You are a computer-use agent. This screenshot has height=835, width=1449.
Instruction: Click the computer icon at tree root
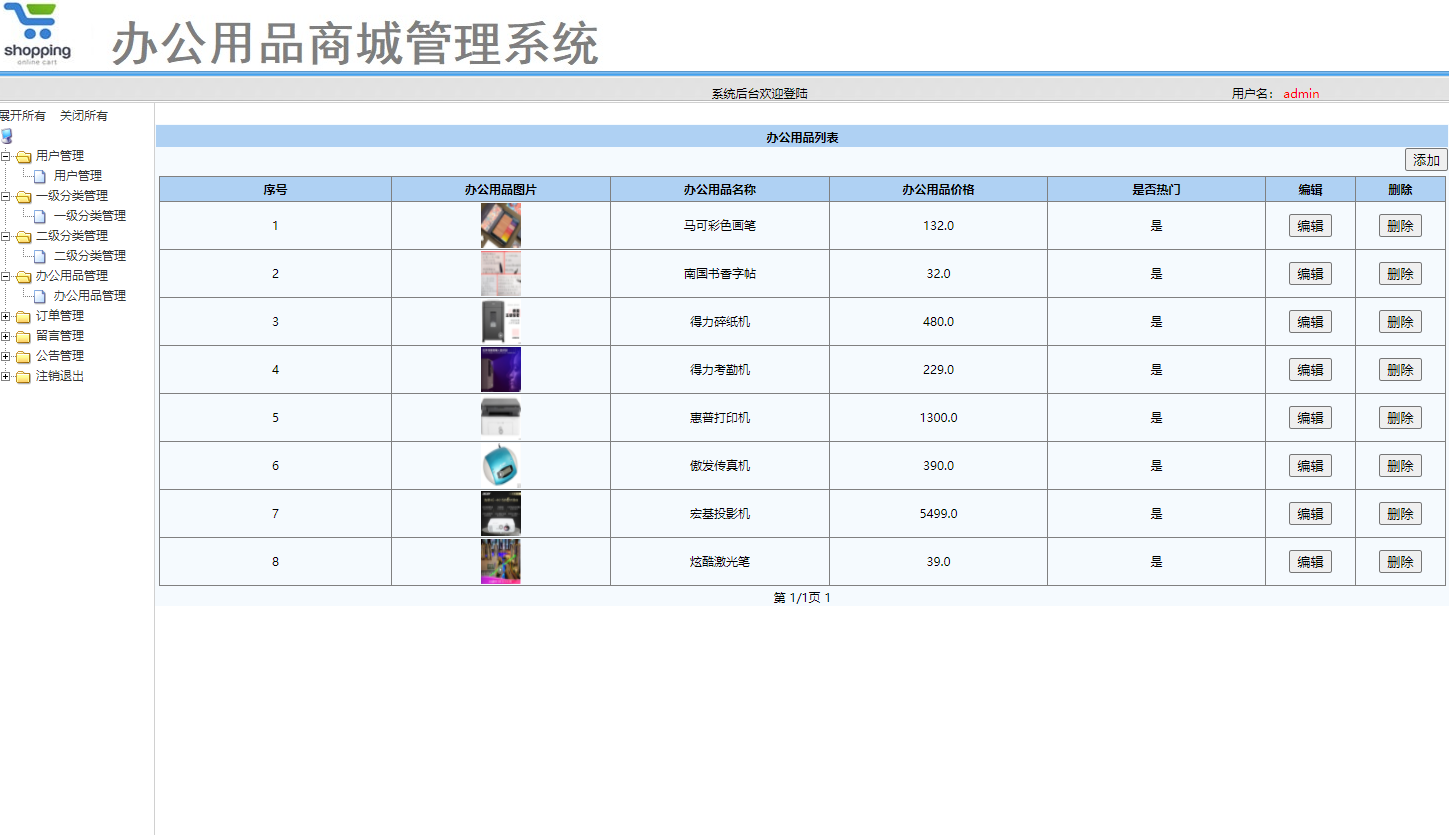click(x=7, y=135)
